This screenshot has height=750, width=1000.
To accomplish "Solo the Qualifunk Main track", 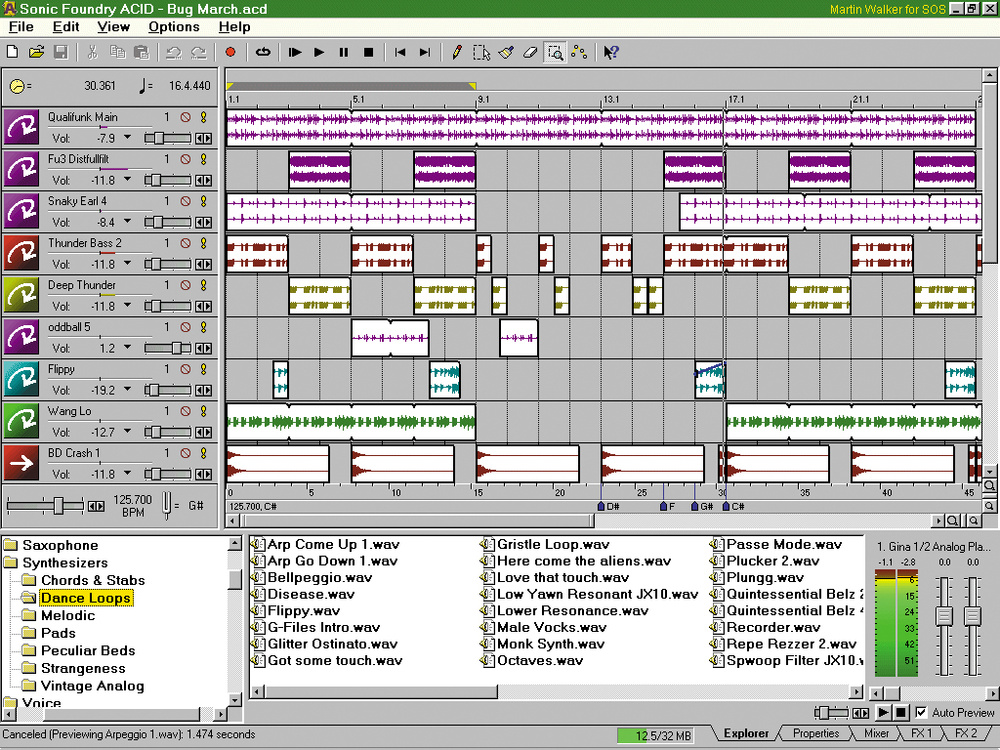I will click(204, 117).
